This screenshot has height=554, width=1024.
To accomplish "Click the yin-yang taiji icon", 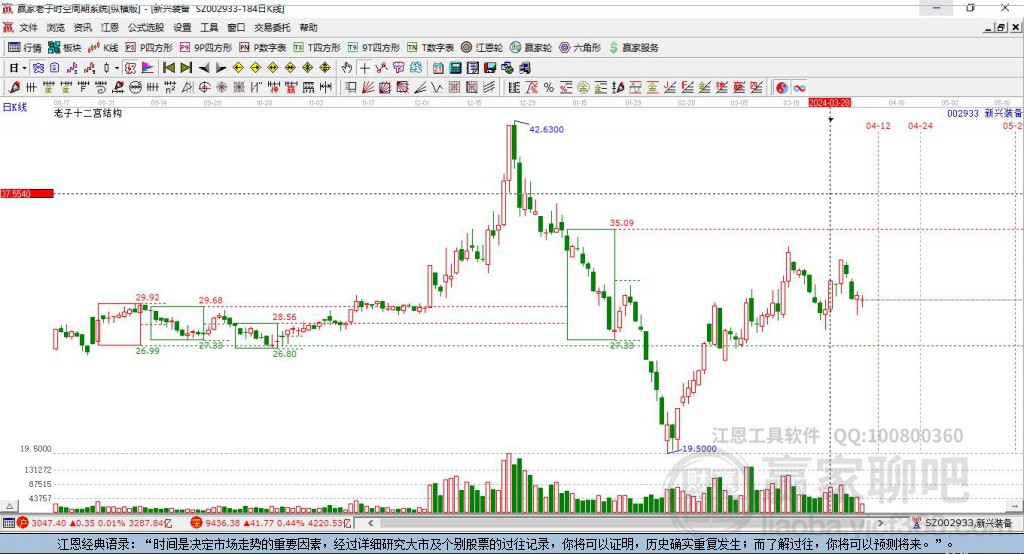I will pyautogui.click(x=782, y=88).
